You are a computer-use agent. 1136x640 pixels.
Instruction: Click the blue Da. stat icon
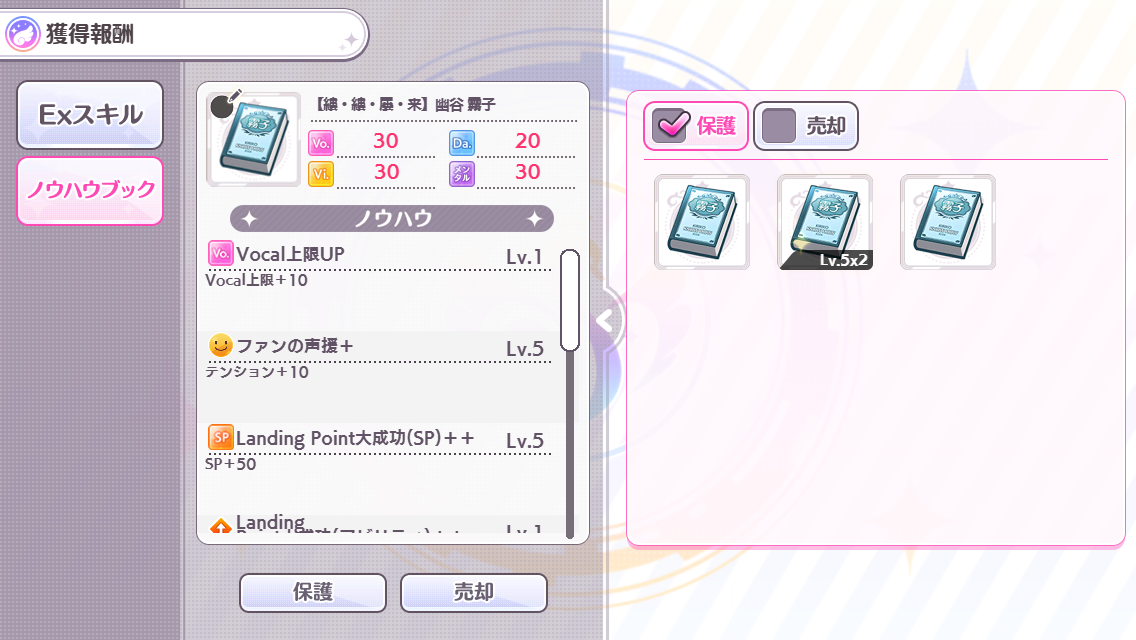[462, 143]
